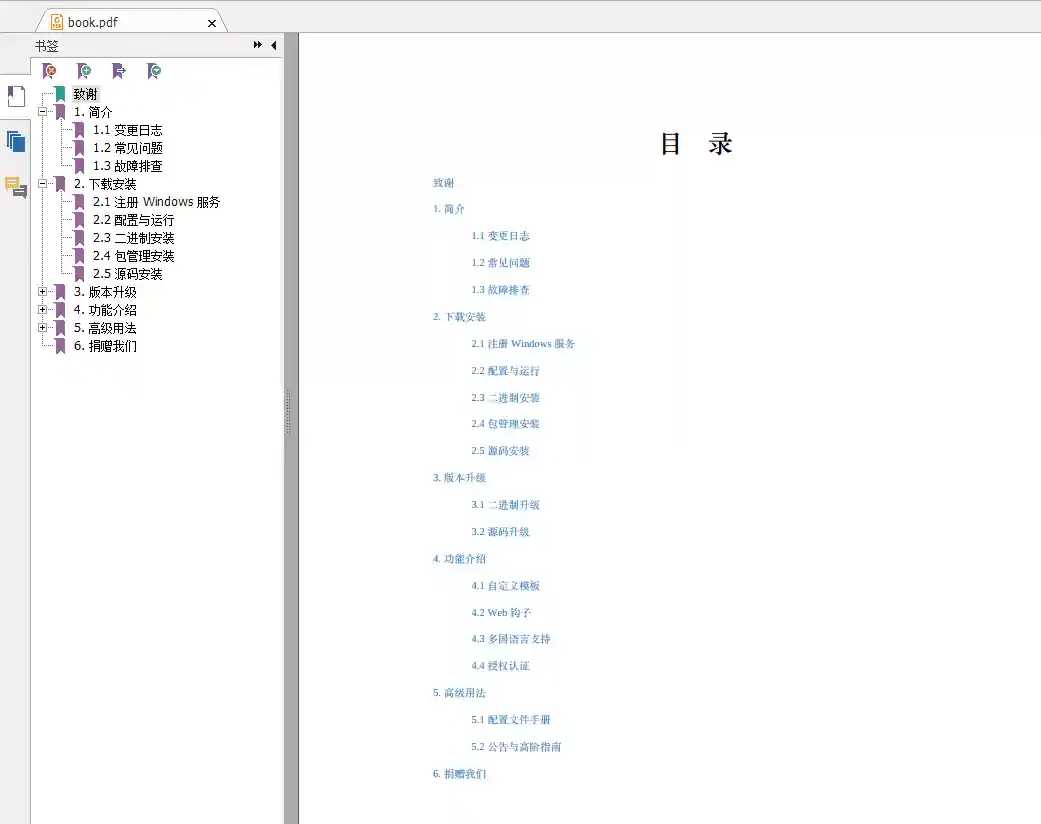The image size is (1041, 824).
Task: Open '2.1 注册 Windows 服务' contents link
Action: point(523,343)
